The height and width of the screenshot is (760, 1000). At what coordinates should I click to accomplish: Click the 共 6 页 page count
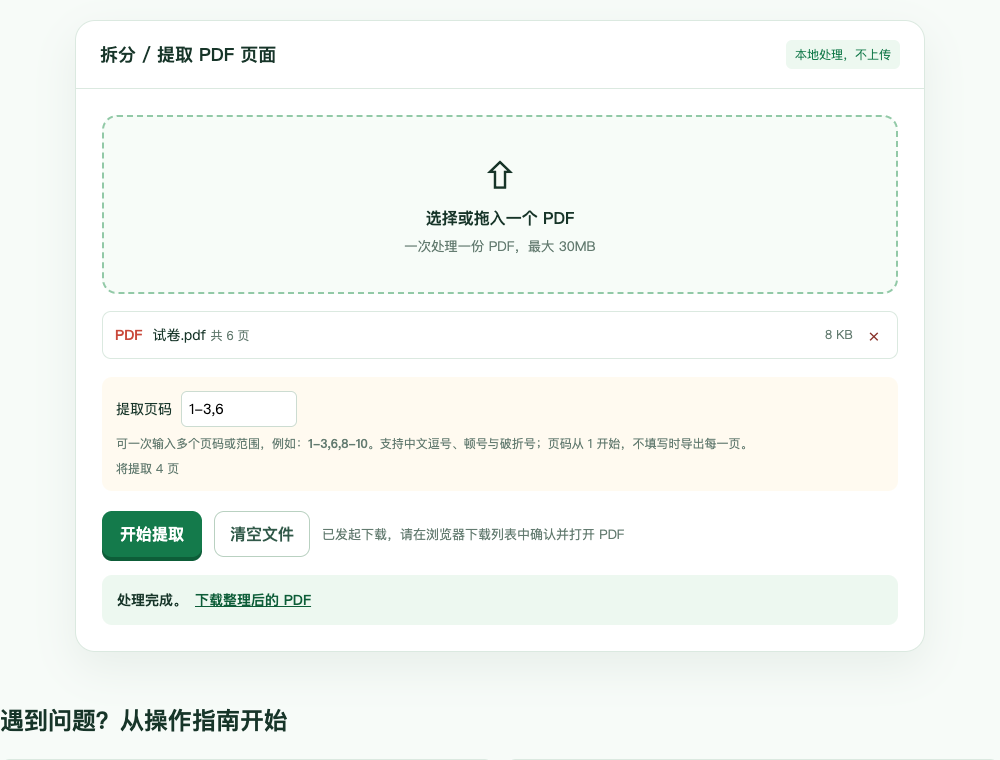click(x=230, y=336)
